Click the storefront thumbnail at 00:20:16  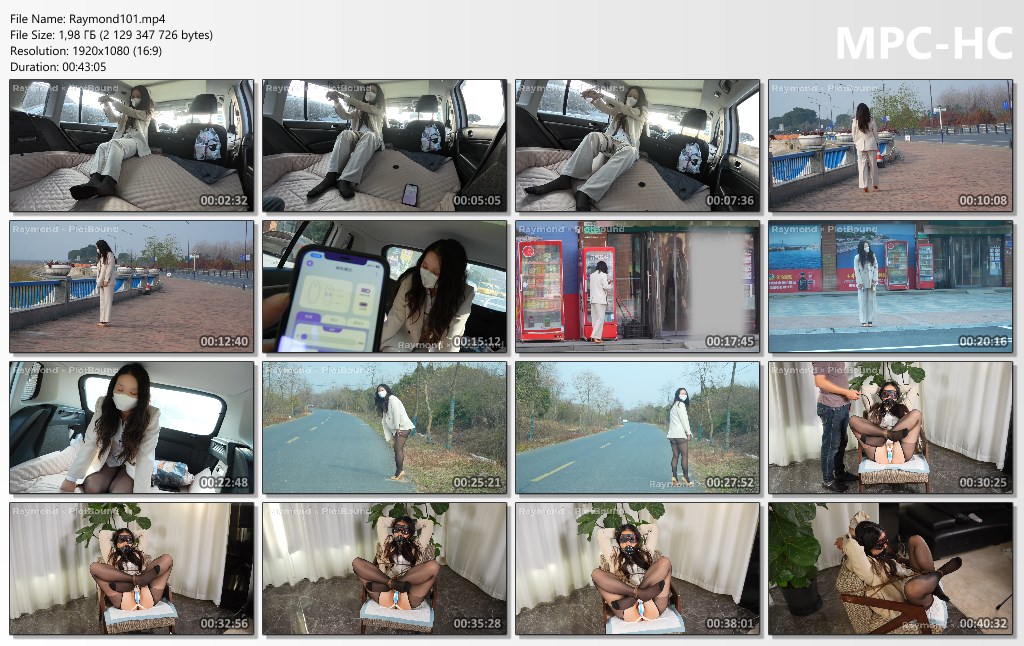click(x=890, y=287)
